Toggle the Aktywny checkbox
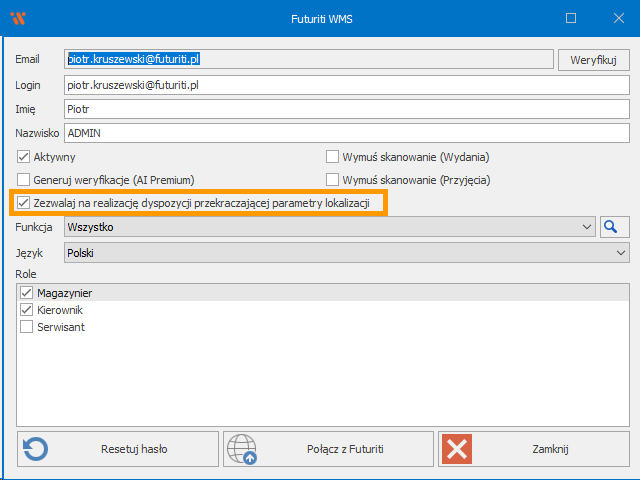 24,157
